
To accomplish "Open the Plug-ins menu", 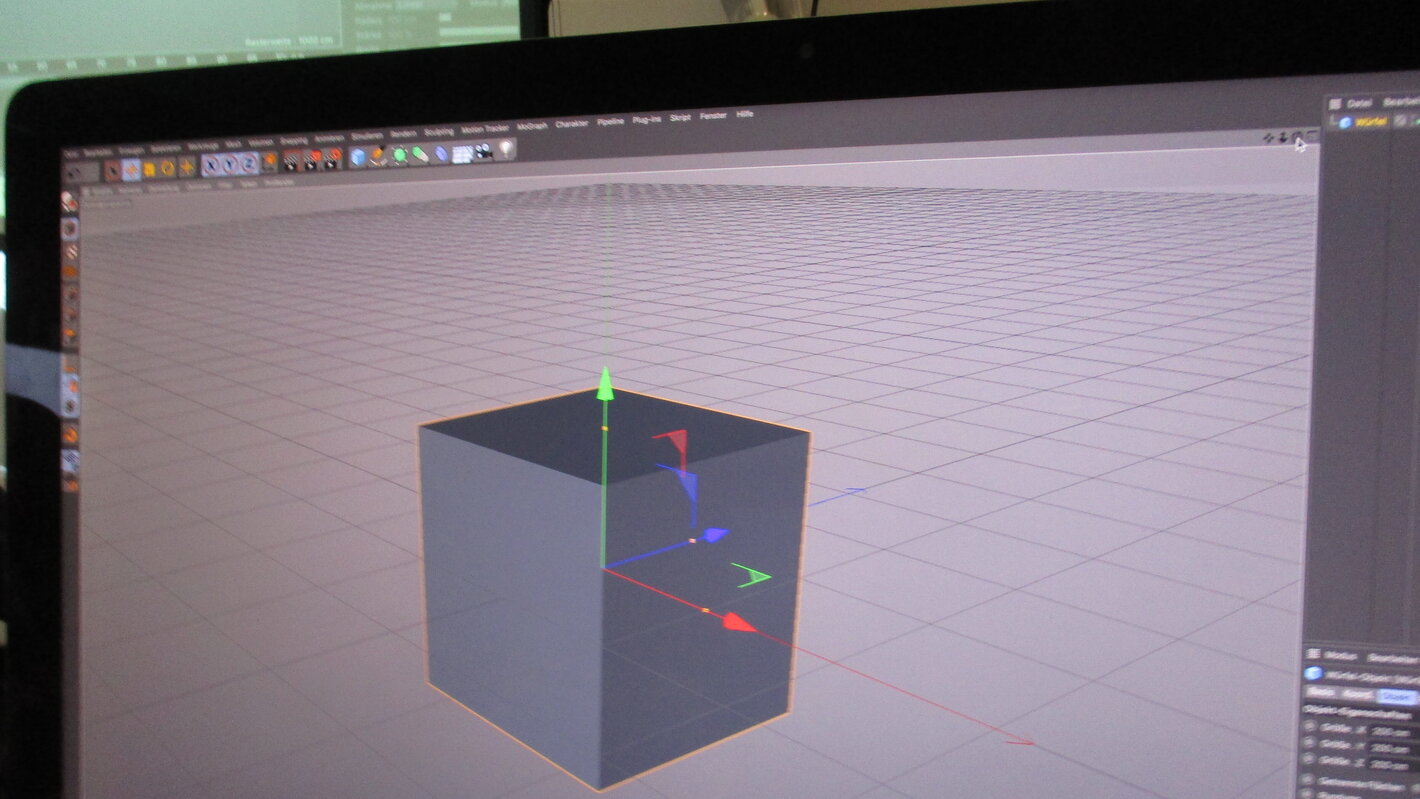I will (647, 120).
